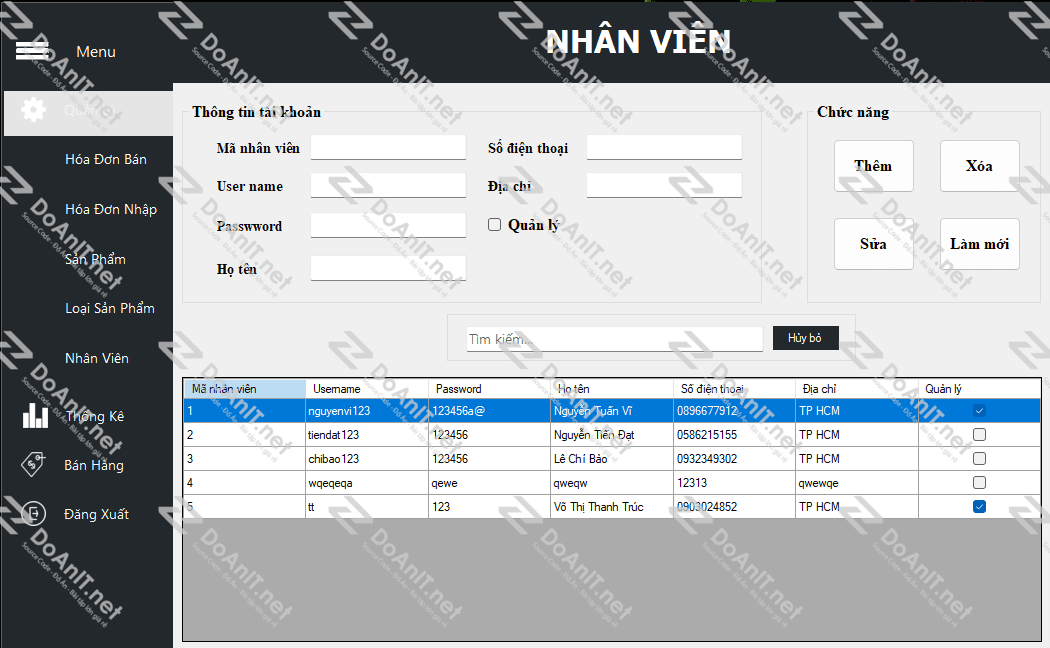Viewport: 1050px width, 648px height.
Task: Check Quản lý box for tiendat123 row
Action: 979,435
